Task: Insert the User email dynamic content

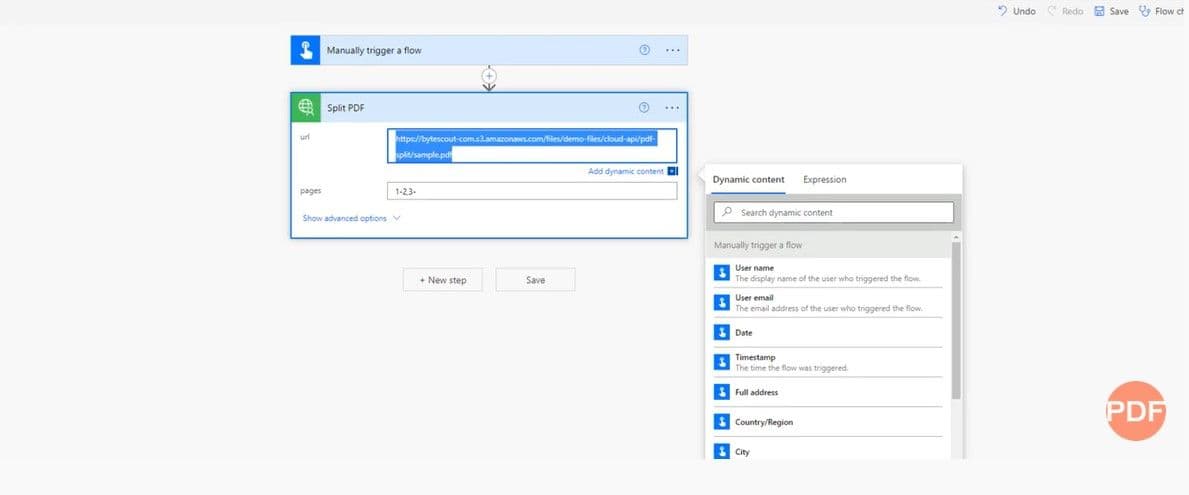Action: point(827,302)
